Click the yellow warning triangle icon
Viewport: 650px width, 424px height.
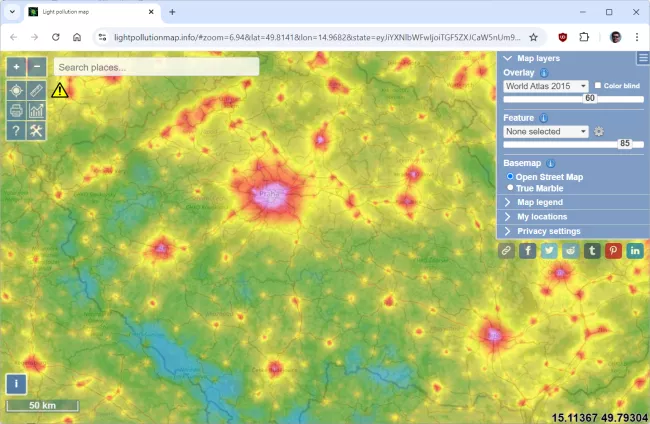click(60, 90)
